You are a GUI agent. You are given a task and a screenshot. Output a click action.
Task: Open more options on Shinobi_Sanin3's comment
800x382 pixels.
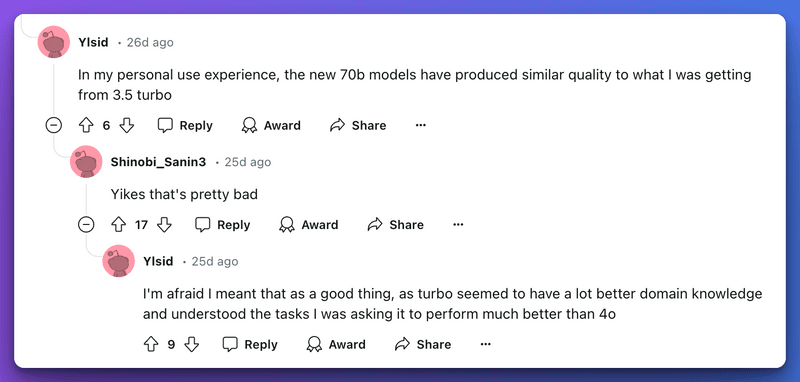coord(458,224)
